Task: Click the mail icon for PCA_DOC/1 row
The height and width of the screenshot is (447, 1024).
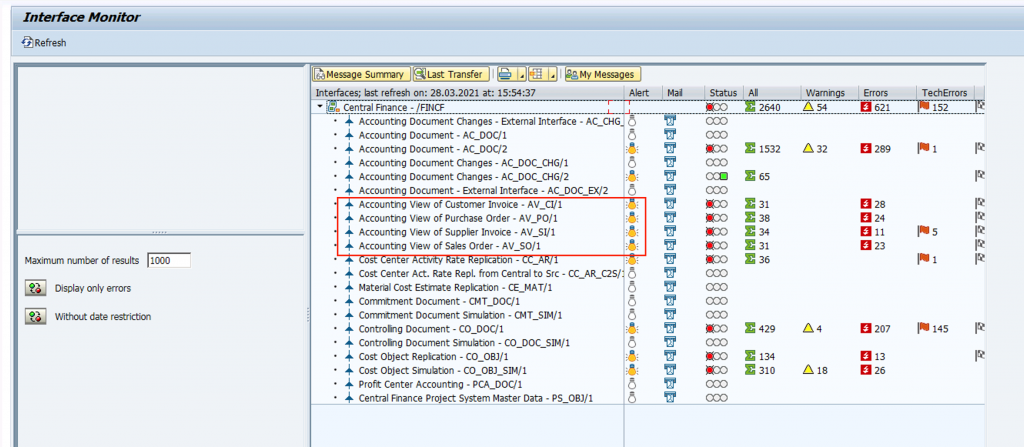Action: pos(670,384)
